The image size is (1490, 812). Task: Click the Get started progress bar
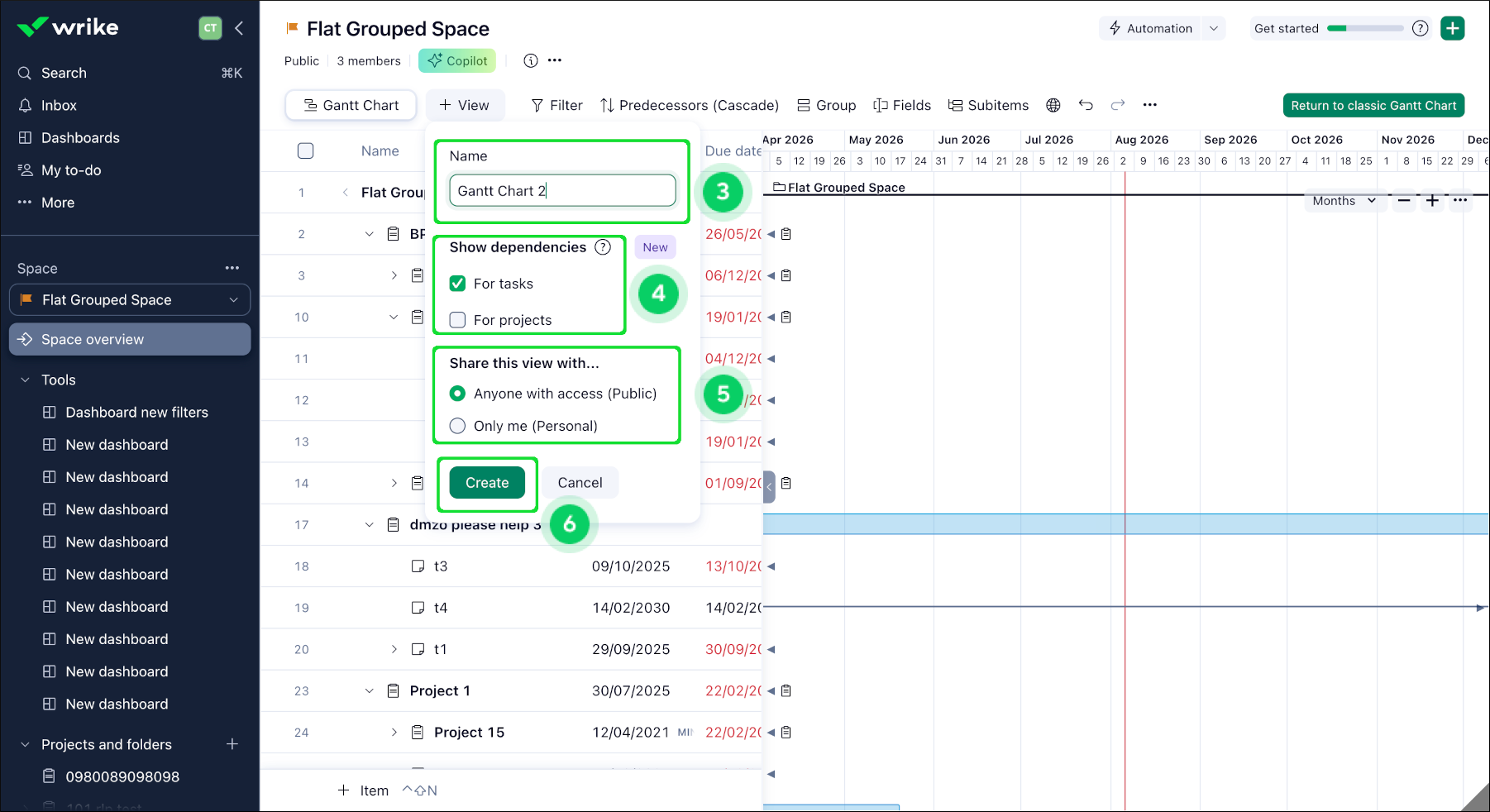click(1364, 28)
